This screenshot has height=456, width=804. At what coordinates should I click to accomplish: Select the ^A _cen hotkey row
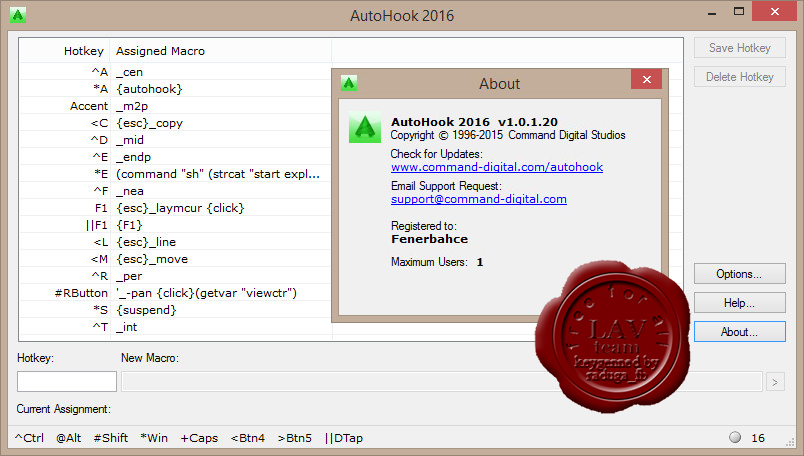point(176,72)
